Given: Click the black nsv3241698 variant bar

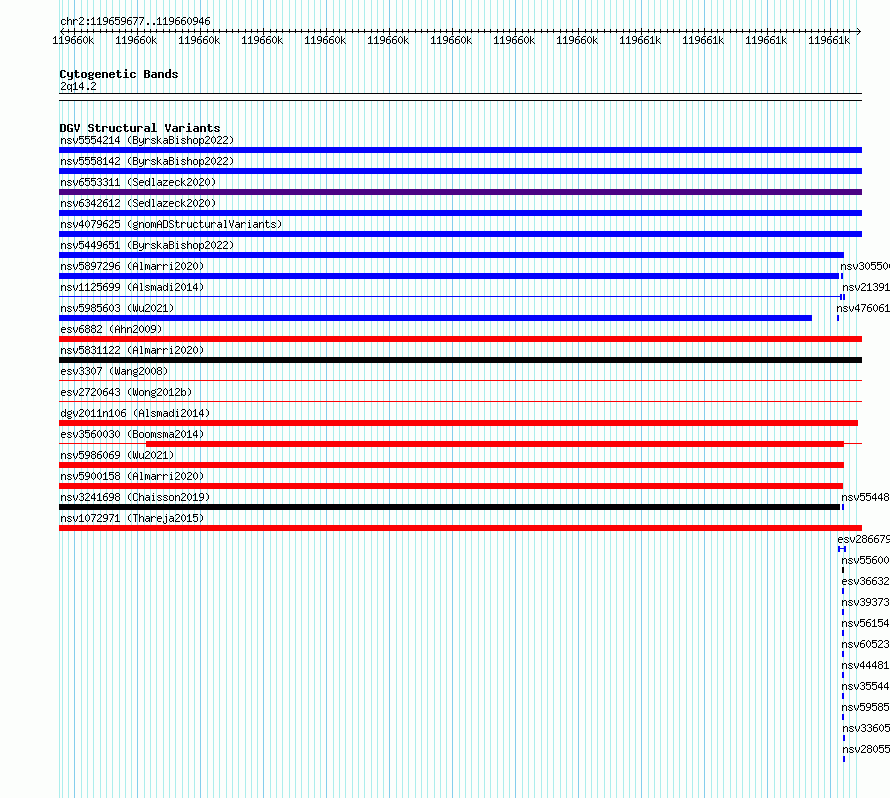Looking at the screenshot, I should [x=450, y=507].
